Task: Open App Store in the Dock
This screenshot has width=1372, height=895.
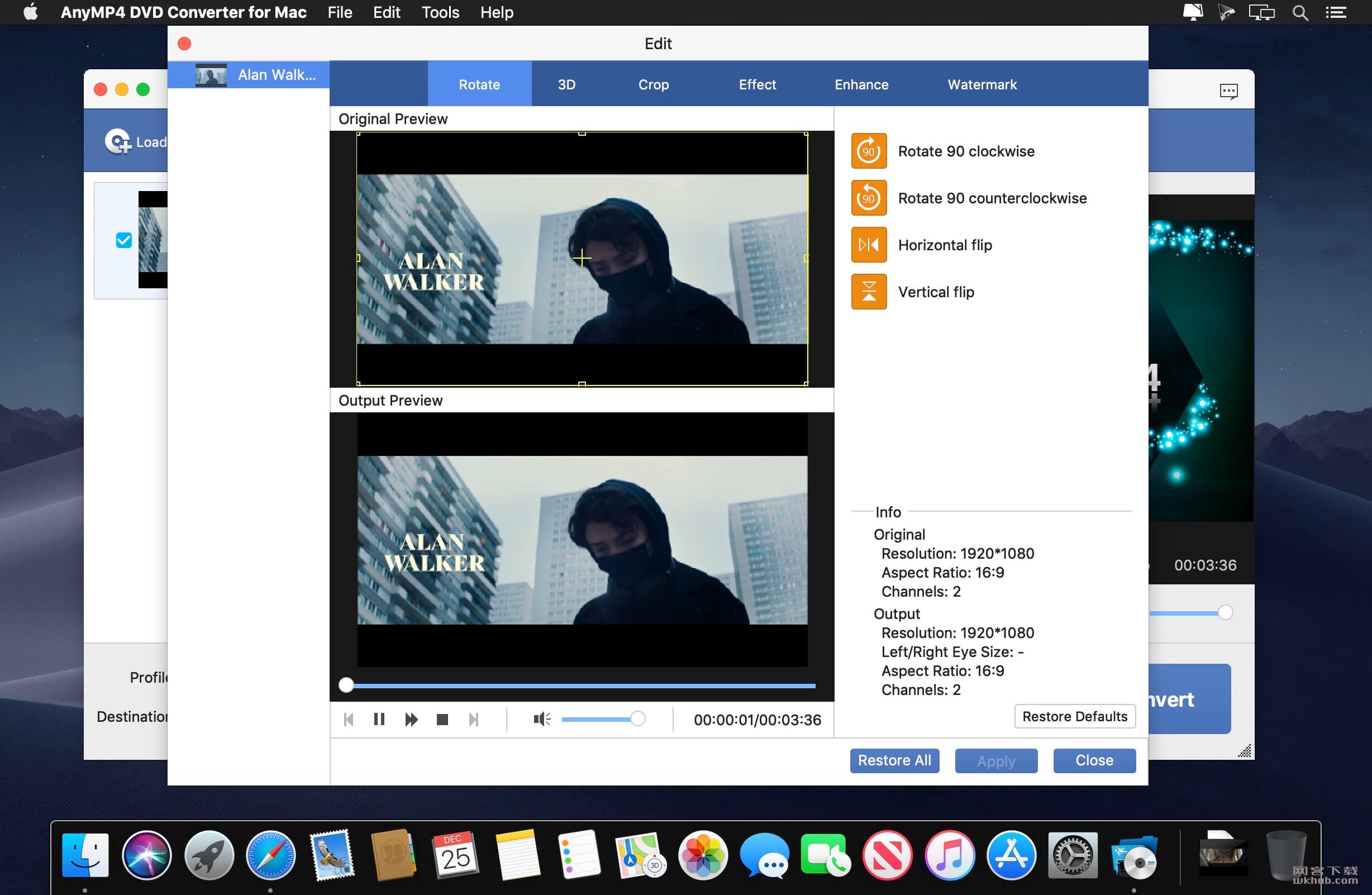Action: 1011,855
